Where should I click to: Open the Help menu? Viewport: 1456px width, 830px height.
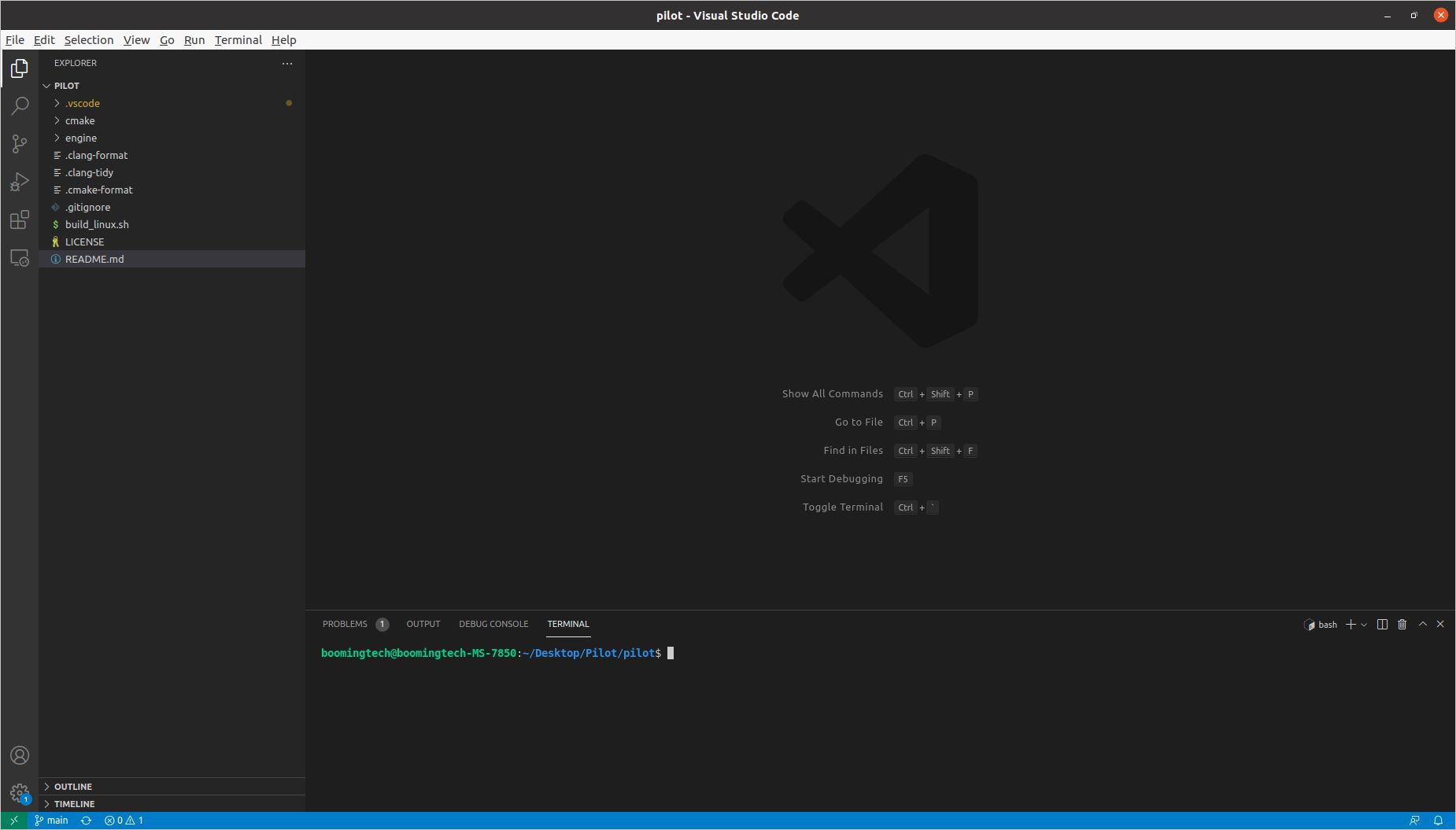point(284,40)
